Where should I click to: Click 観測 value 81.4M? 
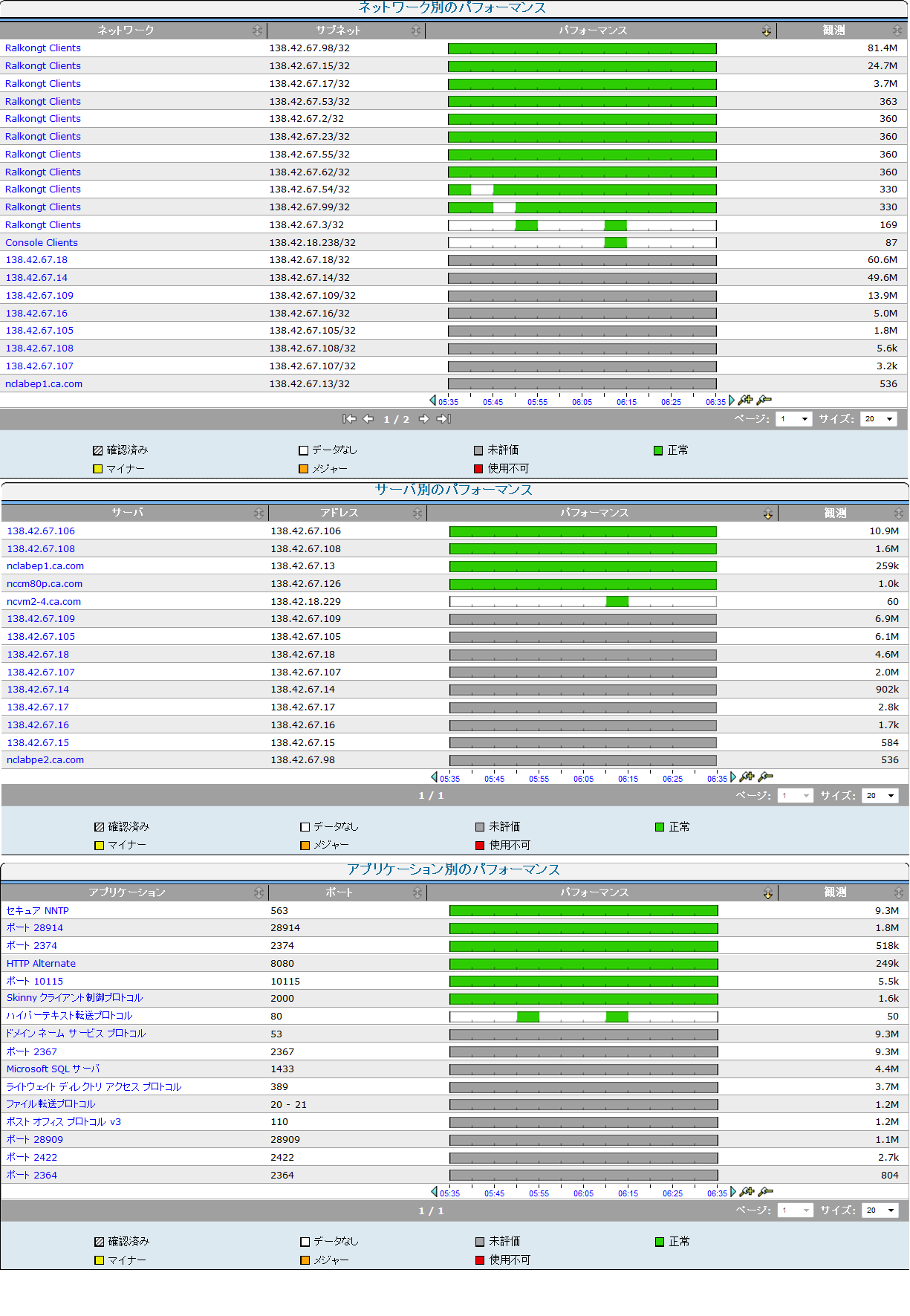[883, 48]
